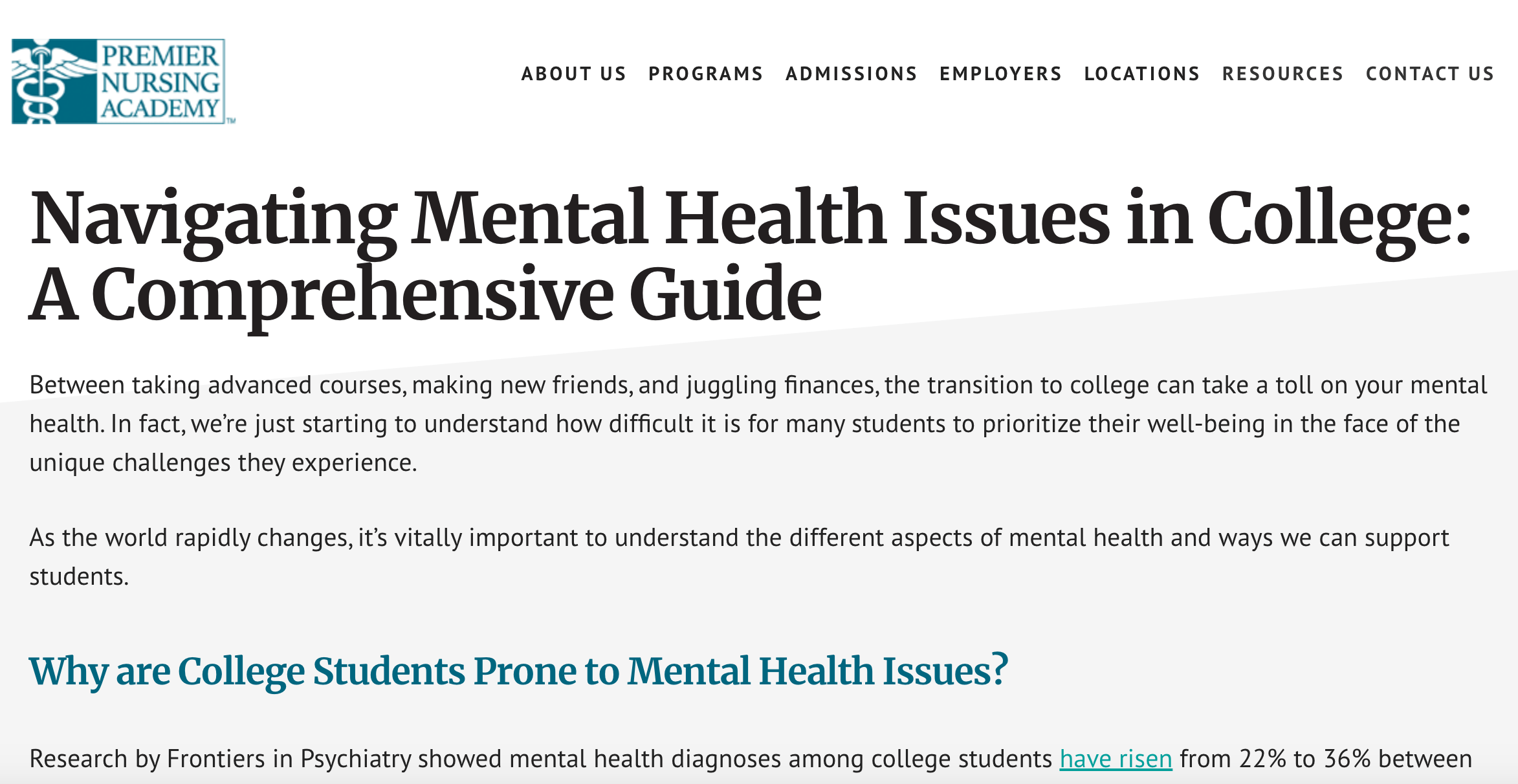Click the paragraph starting 'As the world rapidly changes'
This screenshot has width=1518, height=784.
[x=740, y=557]
